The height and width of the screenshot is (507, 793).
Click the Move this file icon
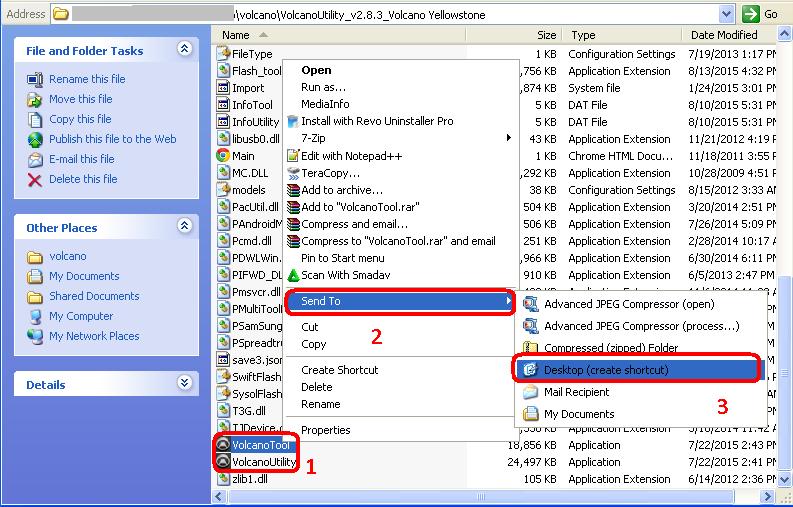pos(35,100)
